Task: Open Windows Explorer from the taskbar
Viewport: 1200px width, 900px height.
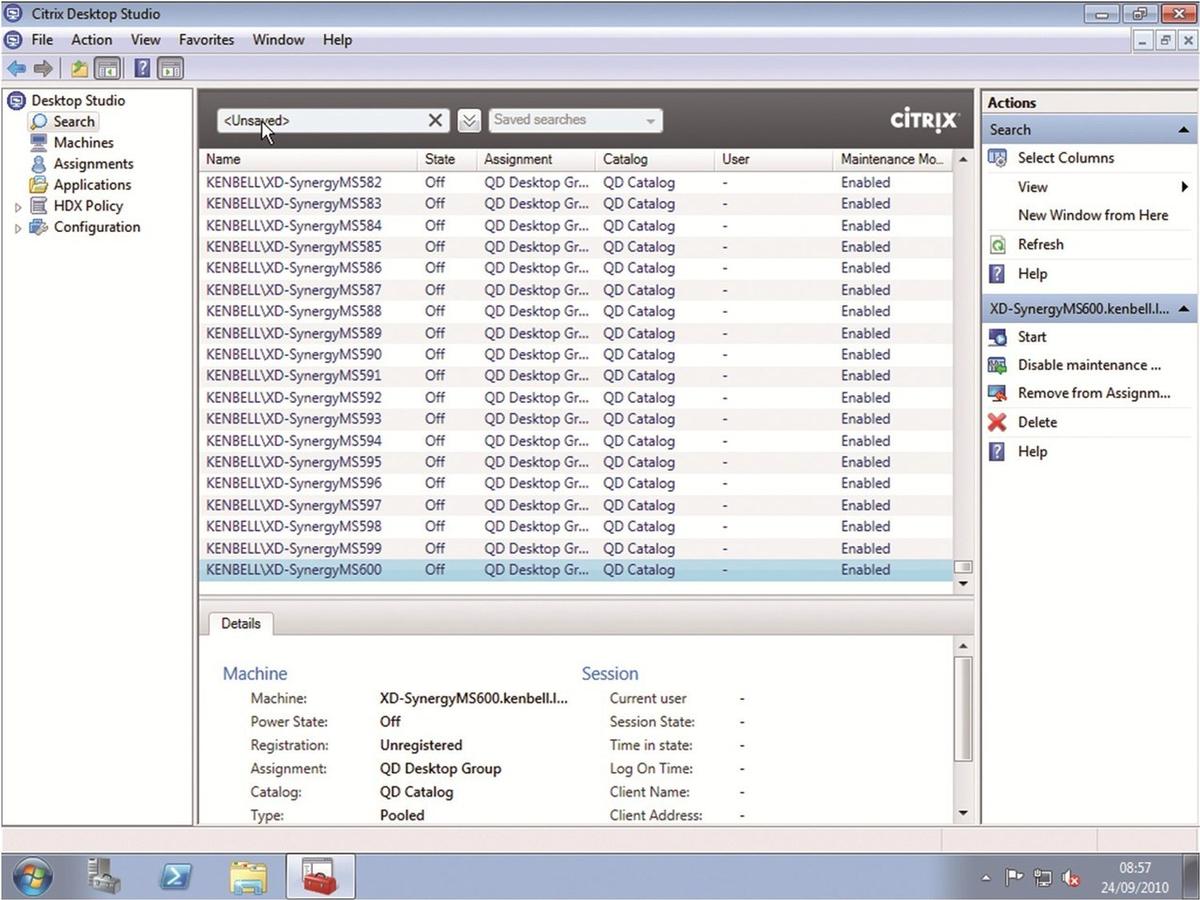Action: [x=248, y=878]
